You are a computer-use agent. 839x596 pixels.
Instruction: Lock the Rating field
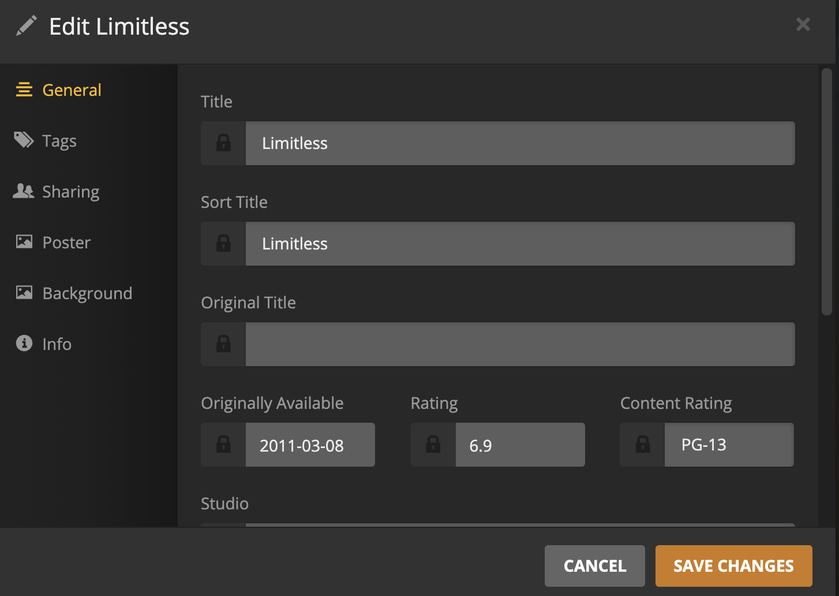[x=433, y=445]
